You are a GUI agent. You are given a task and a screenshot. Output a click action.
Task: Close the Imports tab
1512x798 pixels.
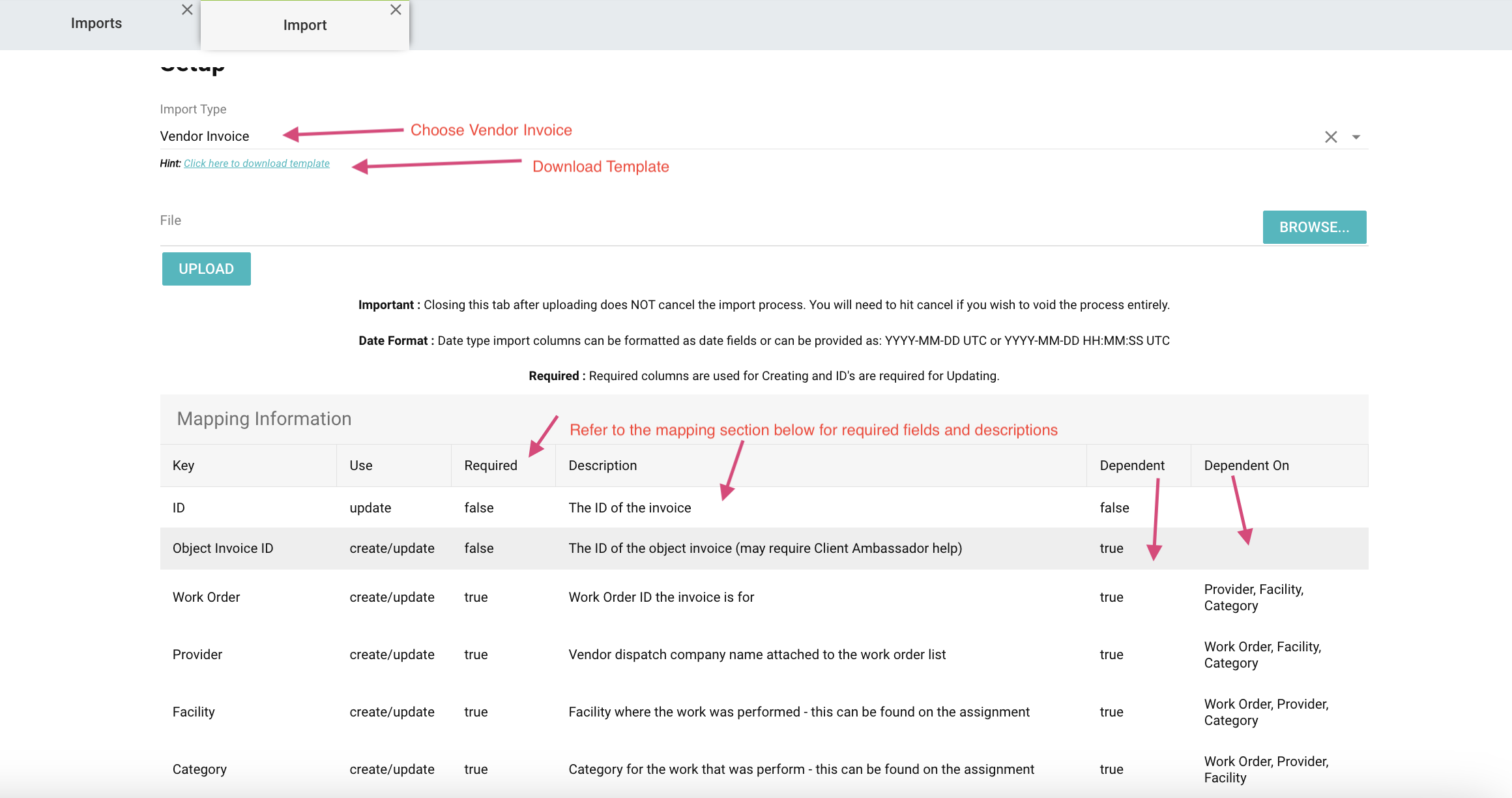[x=187, y=10]
